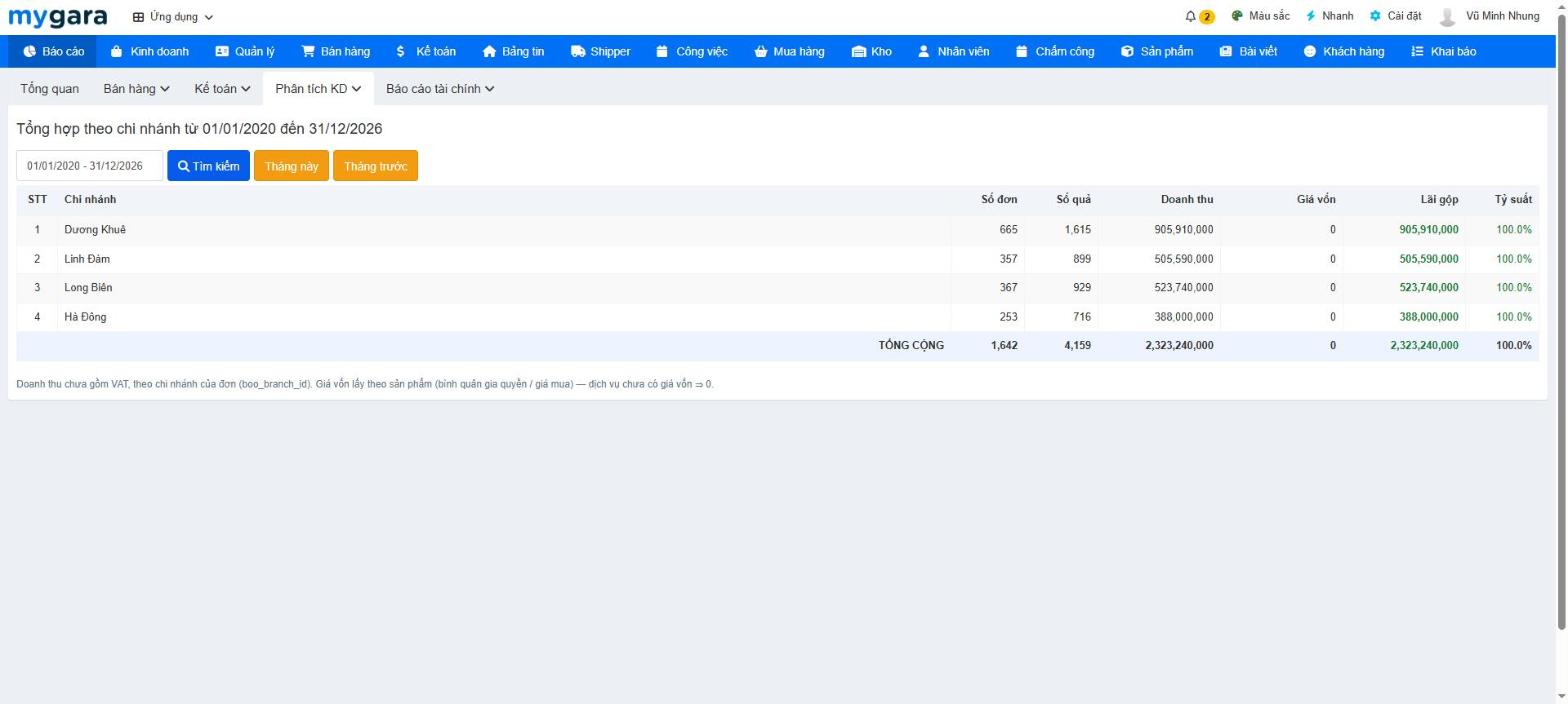Select the Long Biên branch row

point(777,287)
